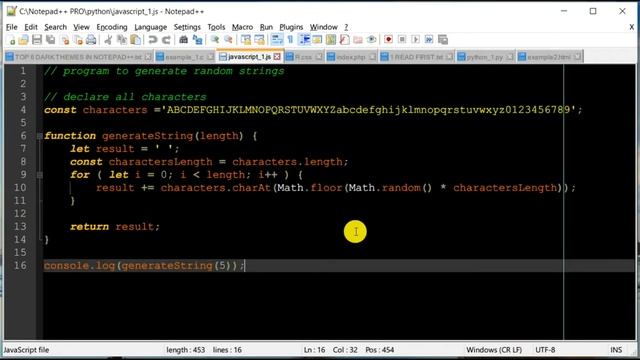Open the Tools menu
640x360 pixels.
[216, 27]
